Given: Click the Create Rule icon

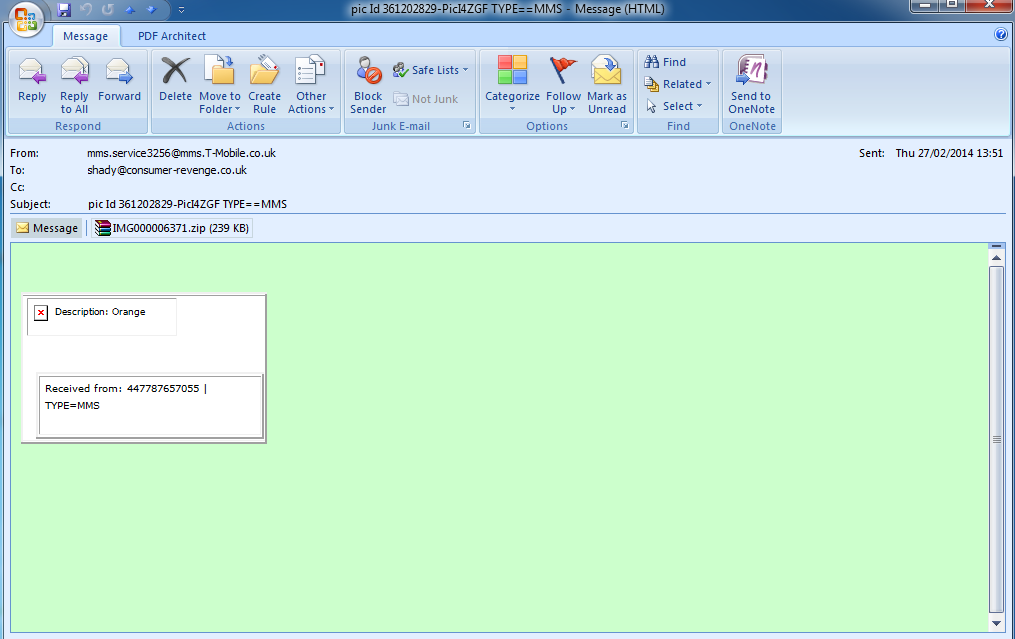Looking at the screenshot, I should (x=264, y=72).
